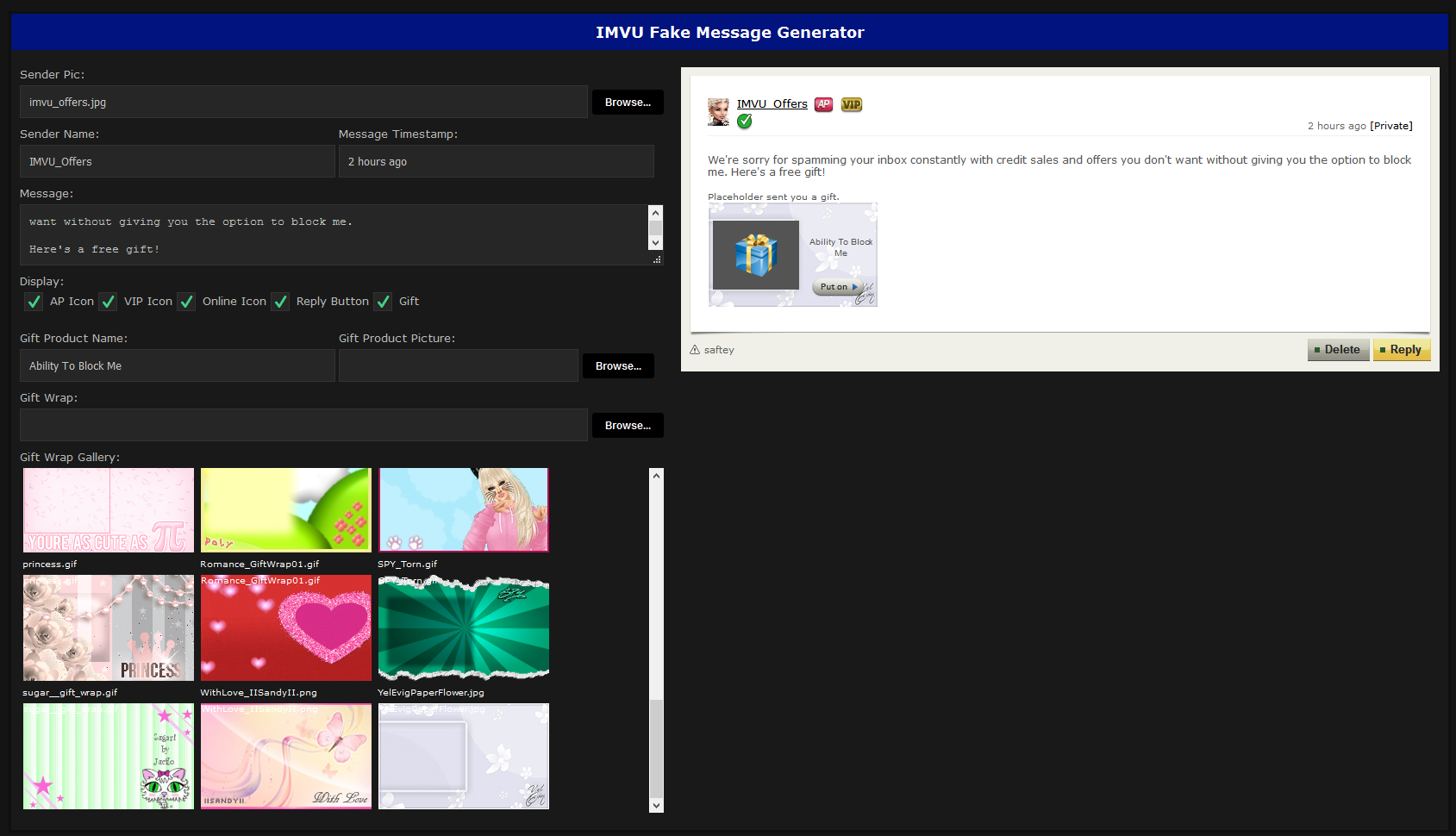This screenshot has height=836, width=1456.
Task: Click the 'Gift Wrap Gallery:' label
Action: [70, 458]
